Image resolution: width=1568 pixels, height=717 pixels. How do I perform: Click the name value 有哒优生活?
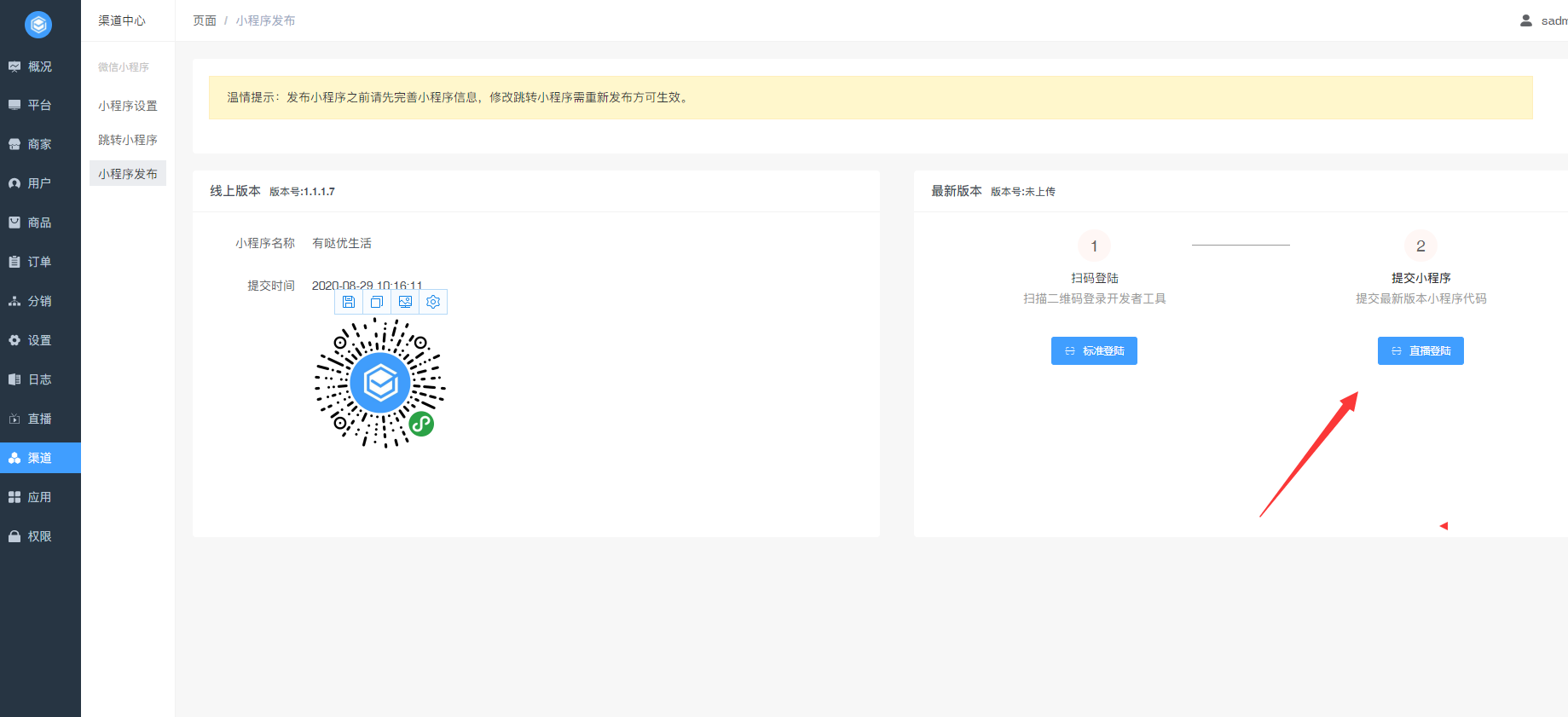[342, 243]
